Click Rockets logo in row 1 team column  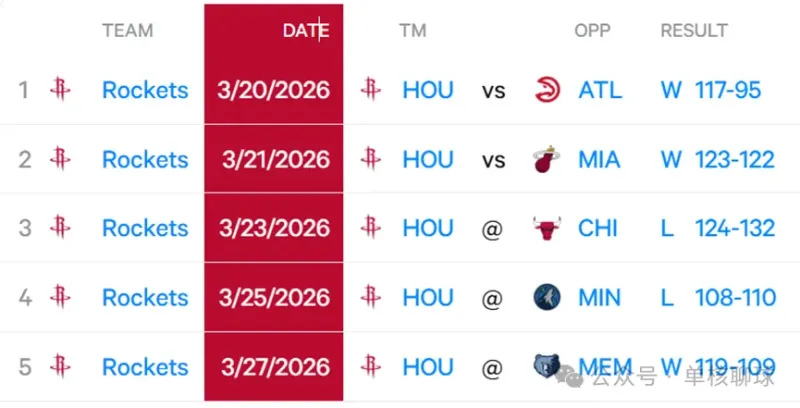click(x=60, y=90)
